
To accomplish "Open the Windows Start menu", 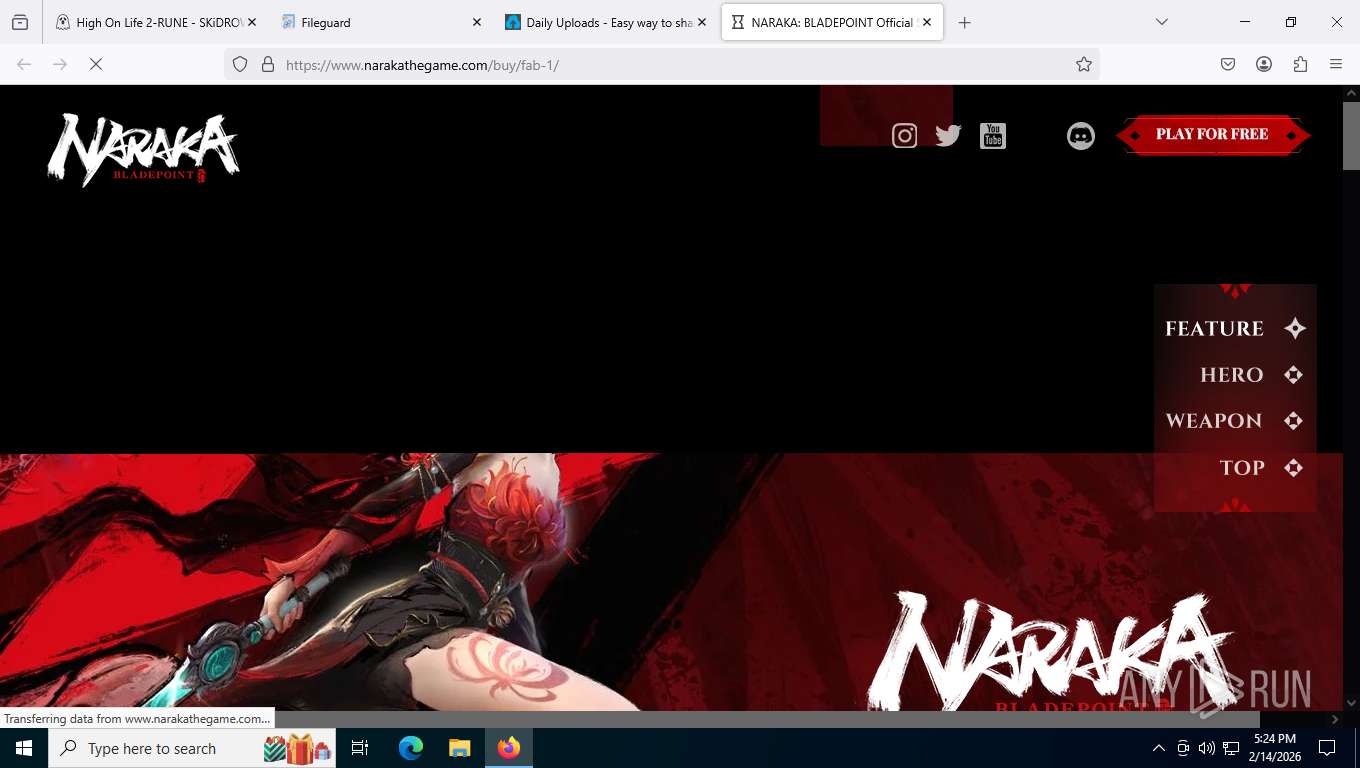I will 24,748.
